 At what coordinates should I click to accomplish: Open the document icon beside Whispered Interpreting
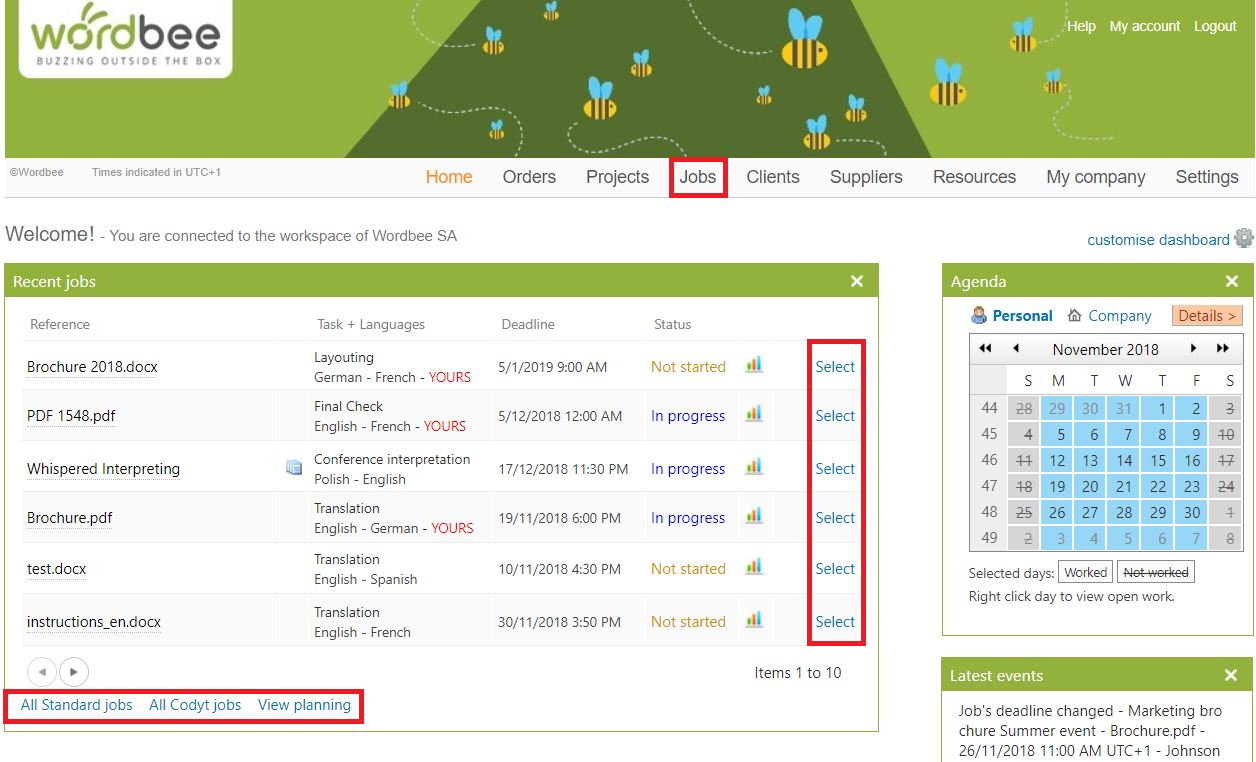[x=293, y=467]
